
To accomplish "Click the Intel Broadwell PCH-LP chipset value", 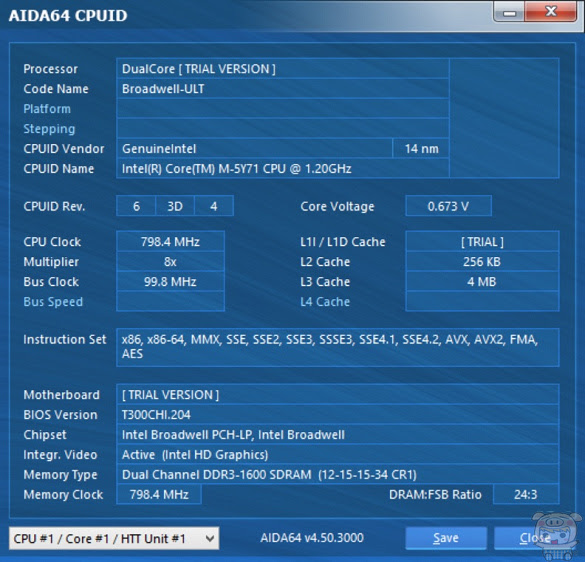I will click(x=338, y=434).
